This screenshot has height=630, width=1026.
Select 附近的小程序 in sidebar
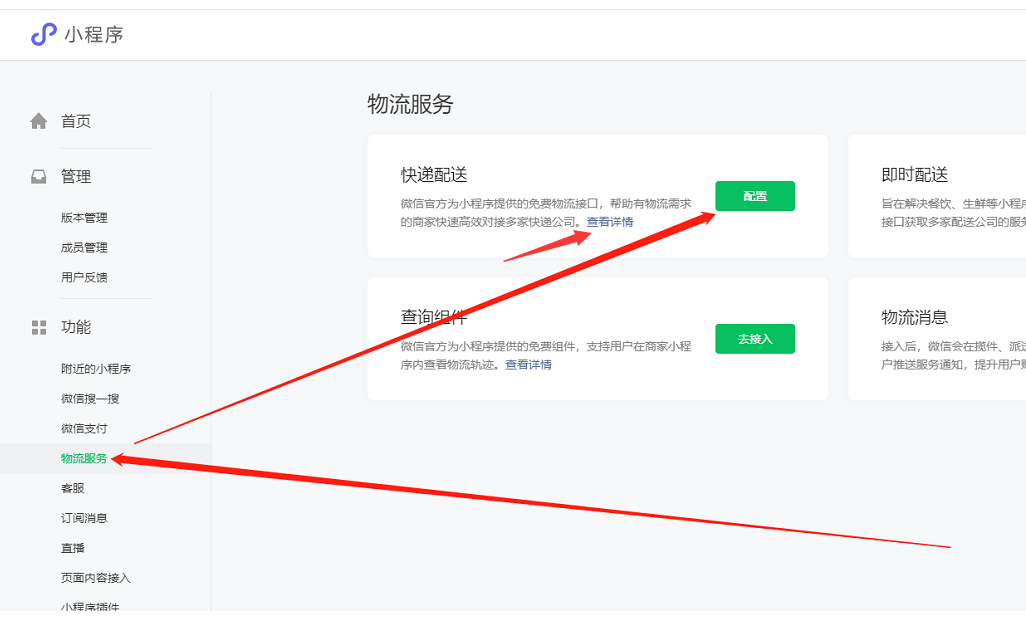(x=96, y=369)
